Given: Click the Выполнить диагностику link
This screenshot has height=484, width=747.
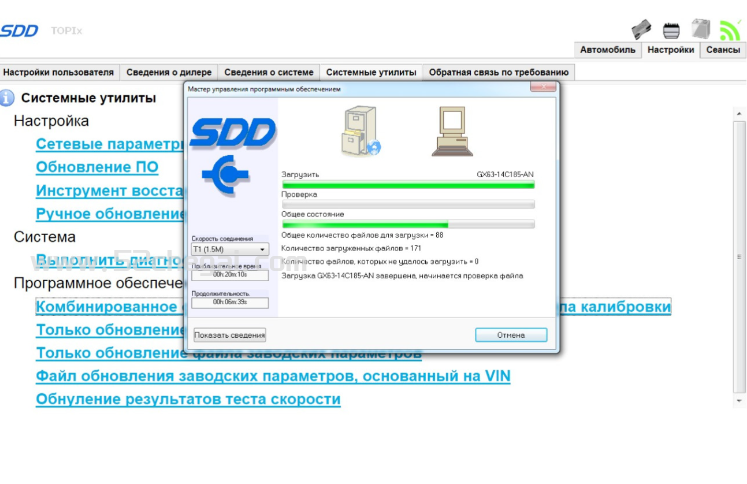Looking at the screenshot, I should [x=110, y=260].
